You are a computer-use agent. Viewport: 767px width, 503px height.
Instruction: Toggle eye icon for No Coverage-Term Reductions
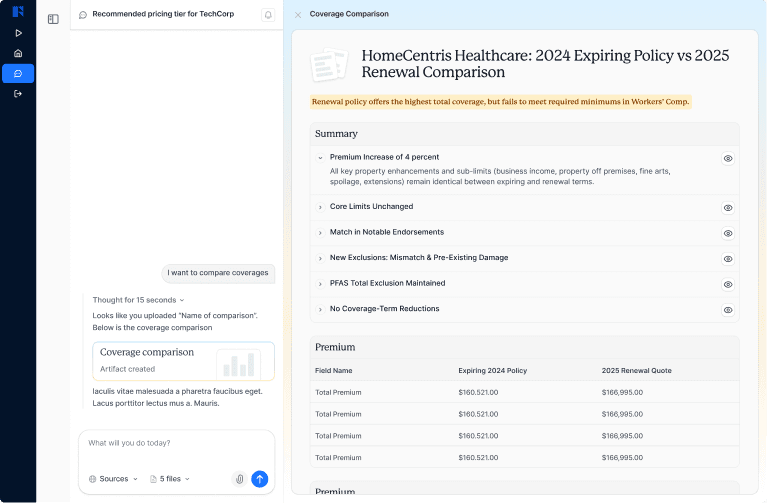[728, 310]
